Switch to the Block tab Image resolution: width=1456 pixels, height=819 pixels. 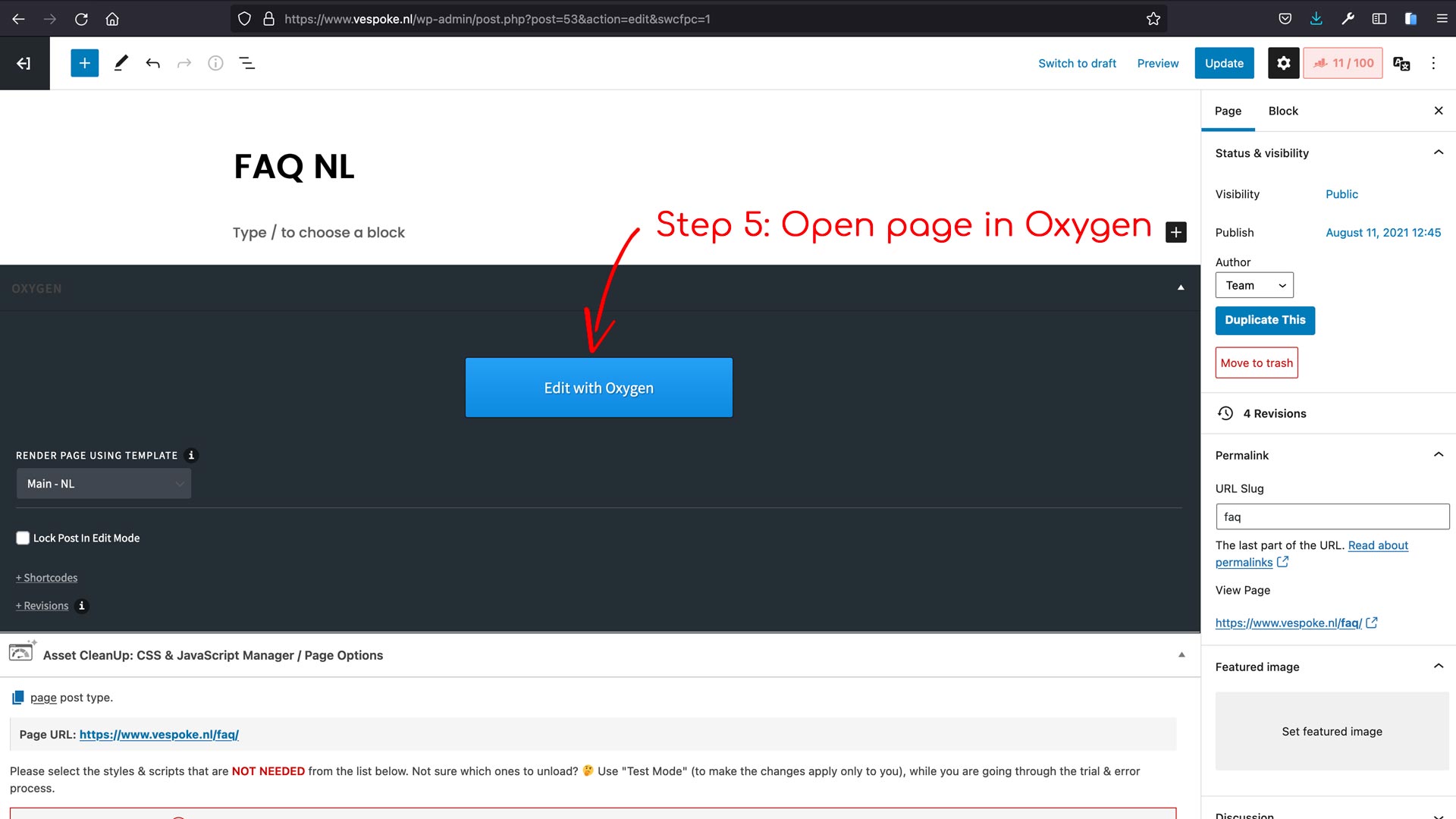pos(1283,111)
